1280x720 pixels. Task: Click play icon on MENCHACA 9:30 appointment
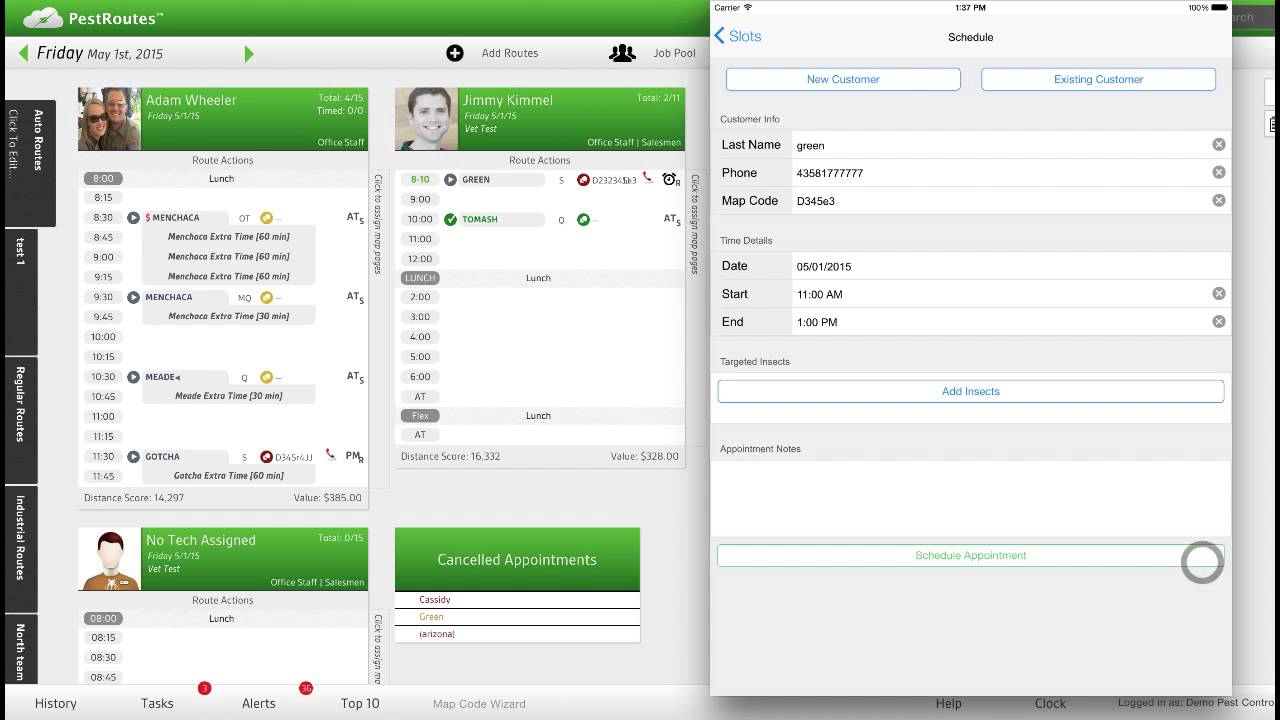[x=133, y=297]
